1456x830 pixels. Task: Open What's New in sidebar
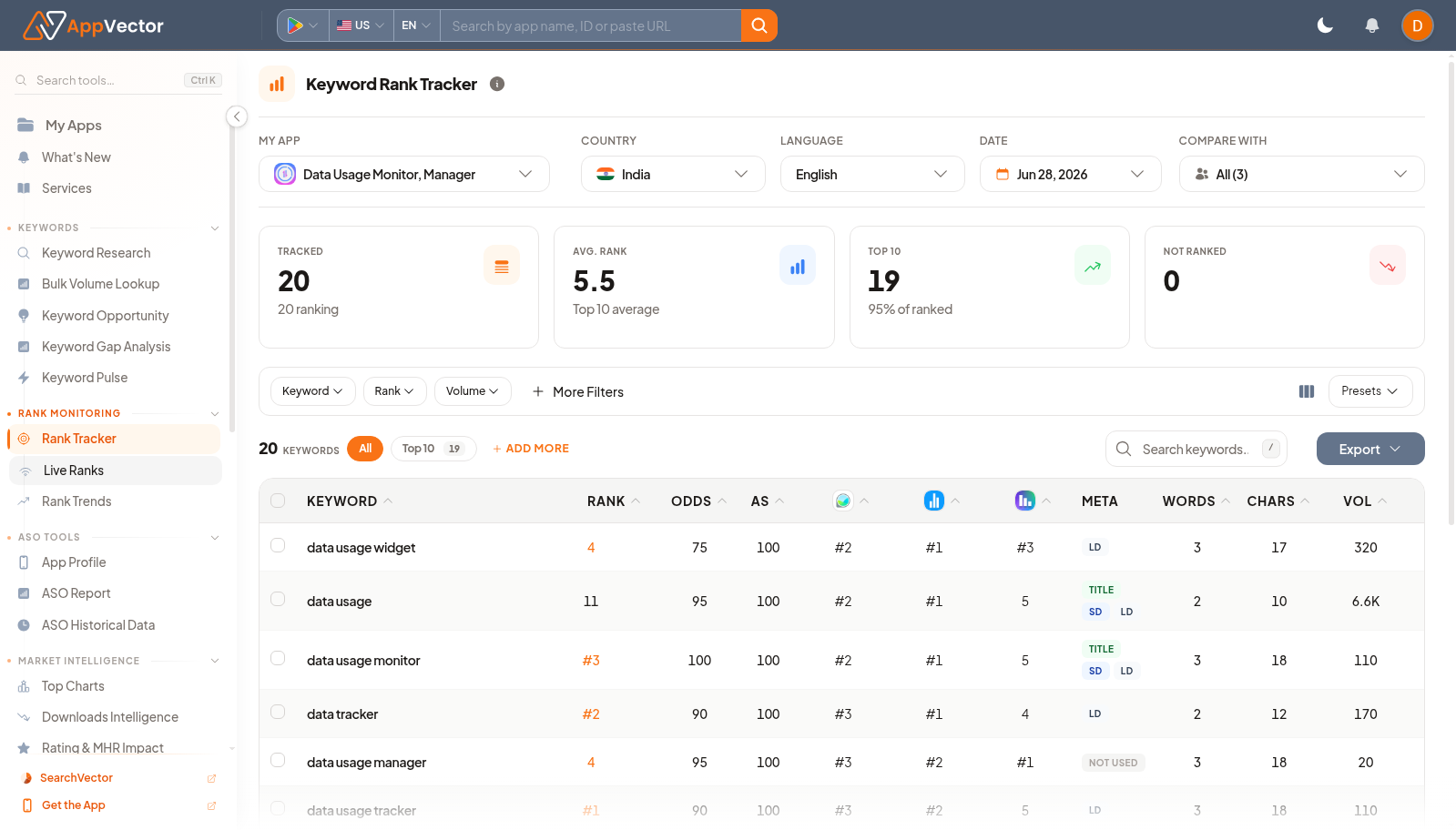click(76, 157)
